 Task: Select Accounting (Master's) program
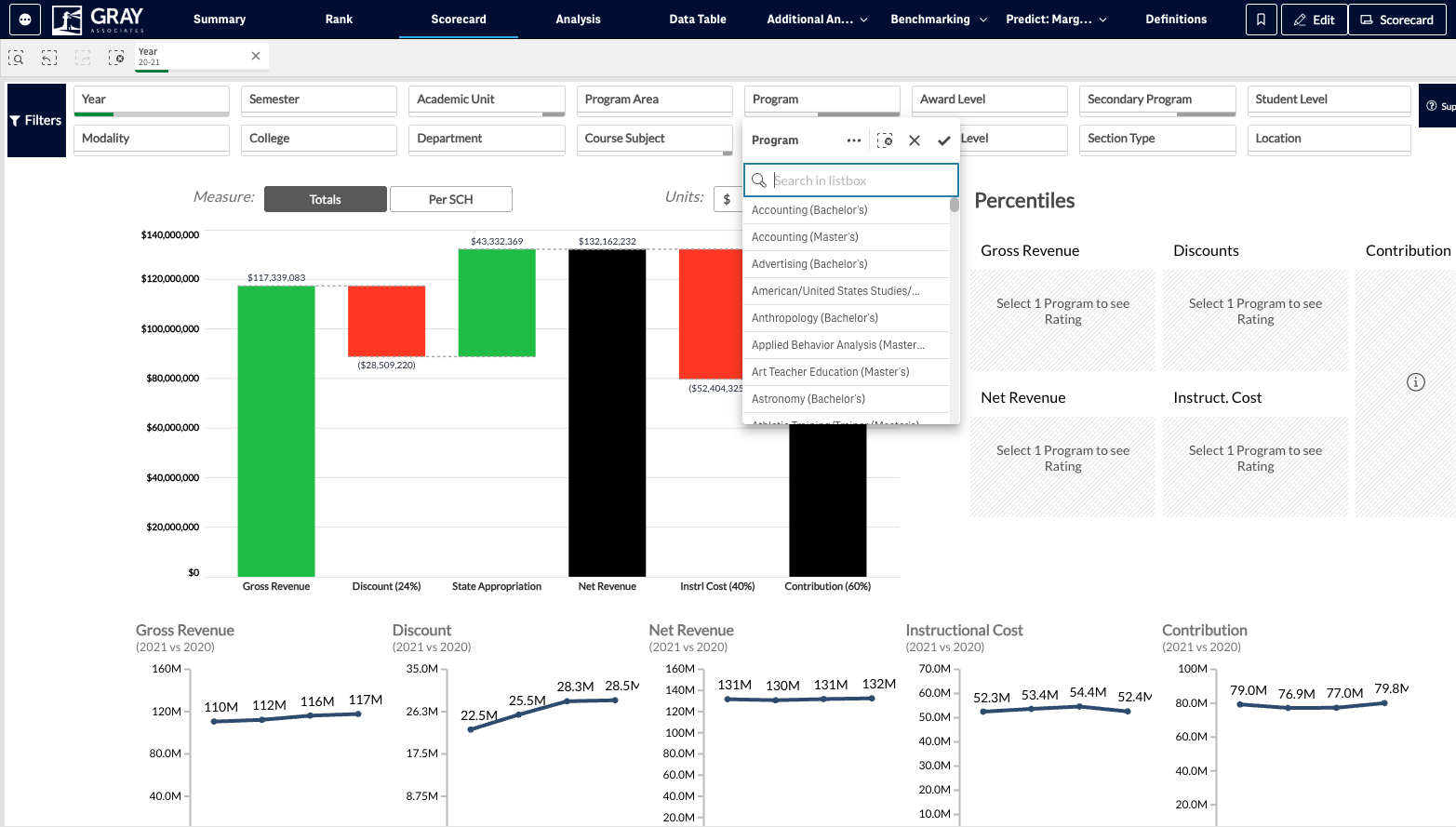coord(846,237)
